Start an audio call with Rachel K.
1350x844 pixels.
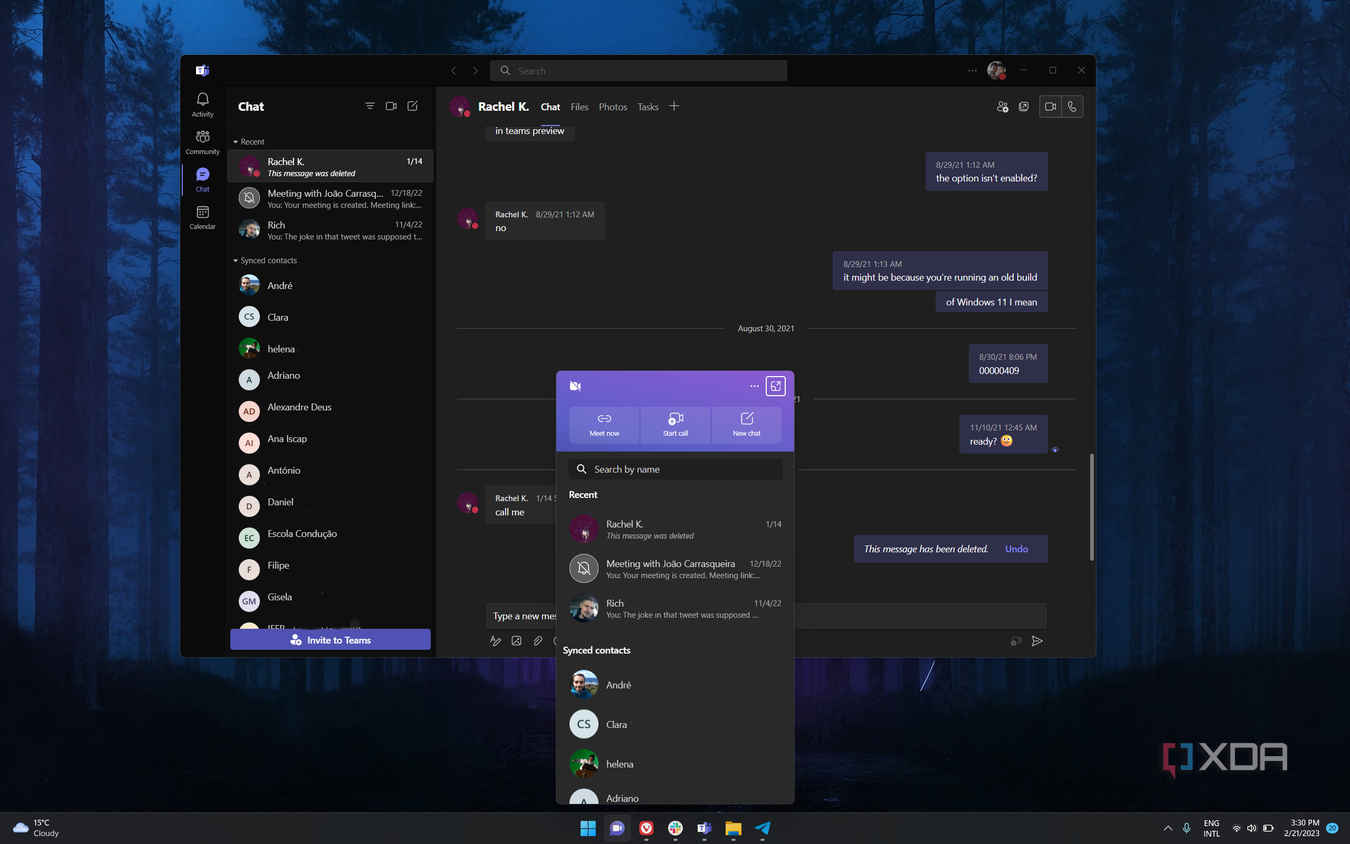[1072, 106]
